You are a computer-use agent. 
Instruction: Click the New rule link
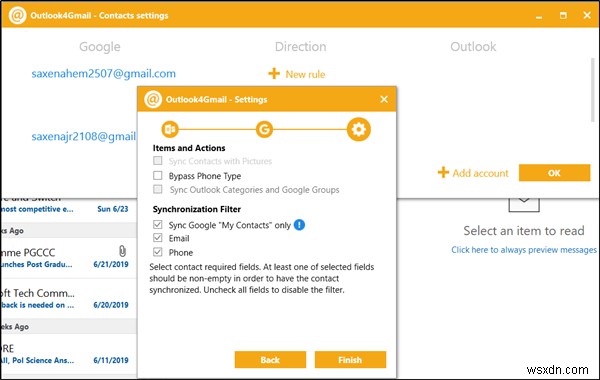pos(305,74)
